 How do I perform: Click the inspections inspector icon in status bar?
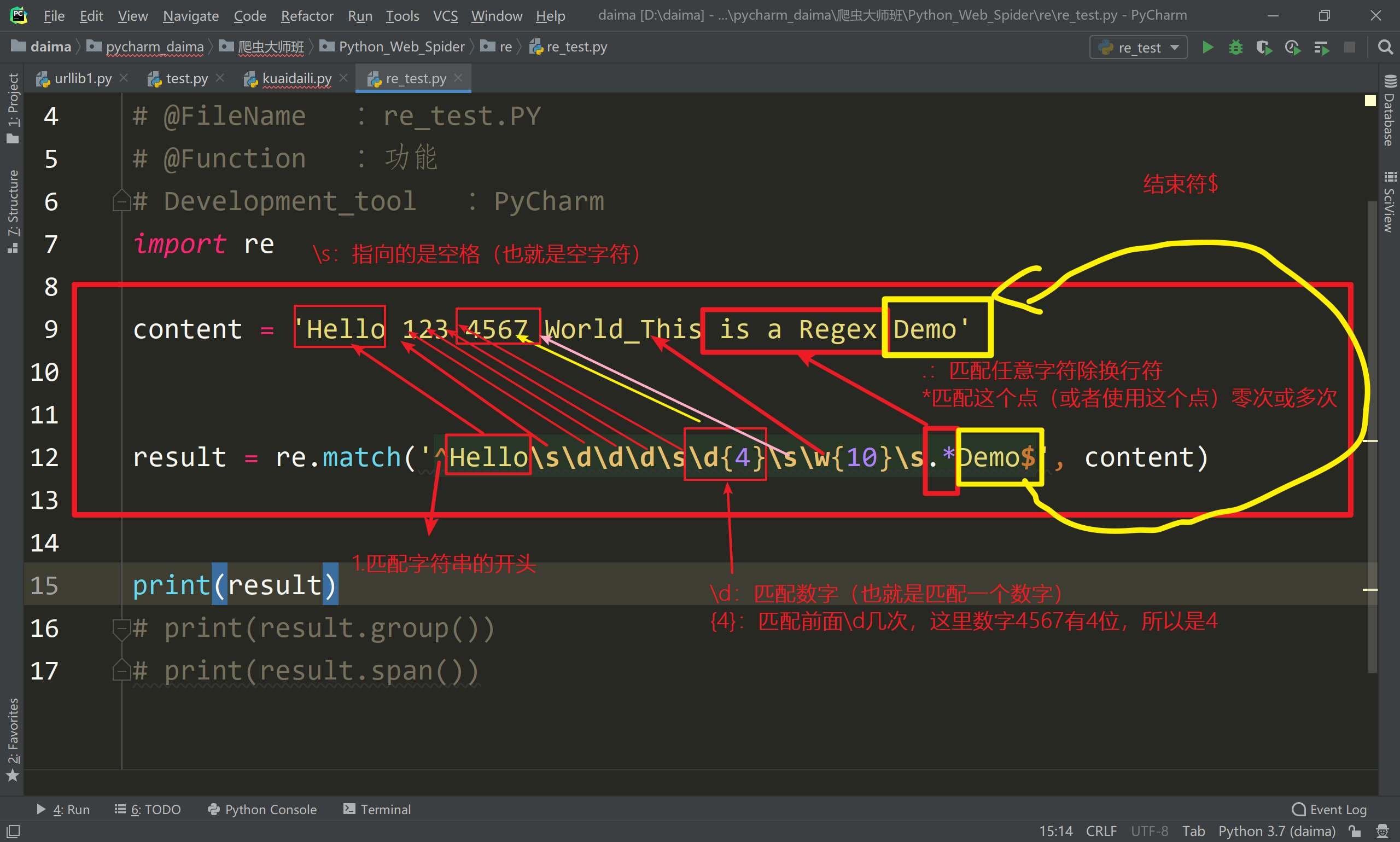point(1382,831)
